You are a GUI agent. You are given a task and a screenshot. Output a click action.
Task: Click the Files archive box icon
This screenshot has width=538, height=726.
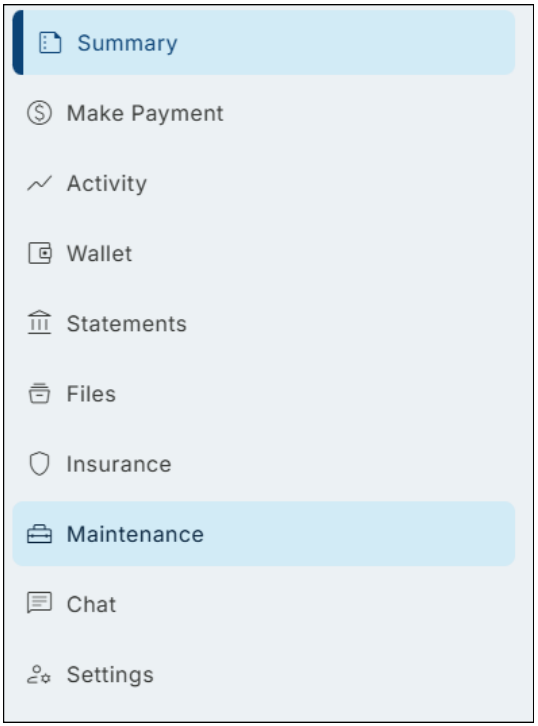pyautogui.click(x=39, y=394)
